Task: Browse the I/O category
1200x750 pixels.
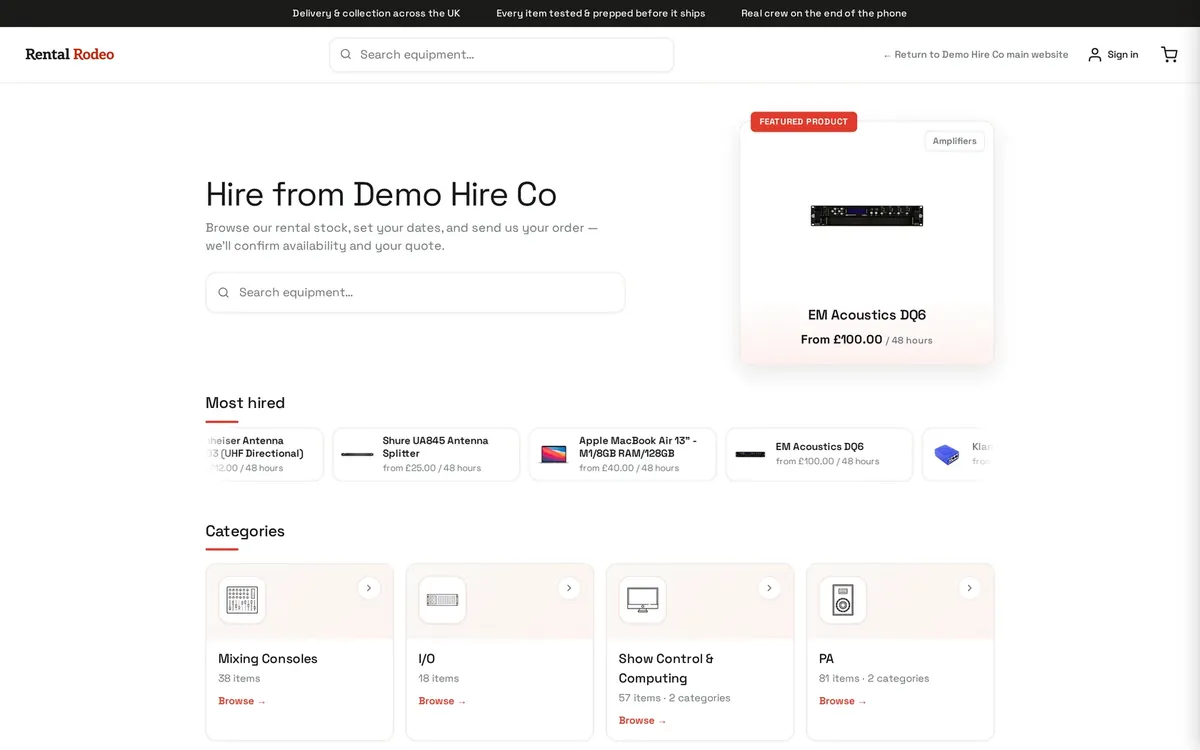Action: [x=442, y=701]
